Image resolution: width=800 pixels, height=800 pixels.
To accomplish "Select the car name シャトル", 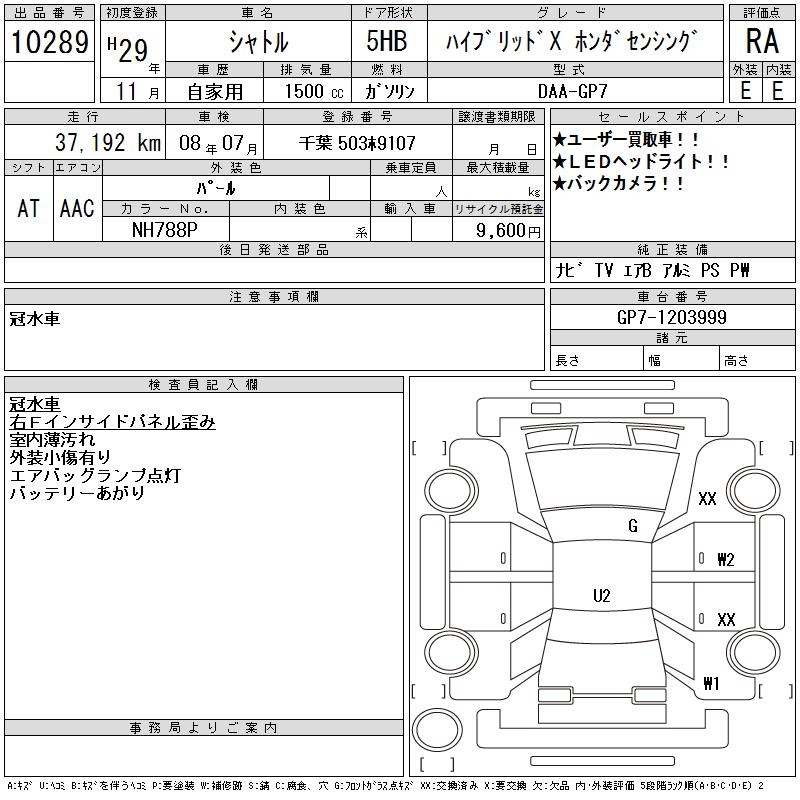I will click(258, 41).
